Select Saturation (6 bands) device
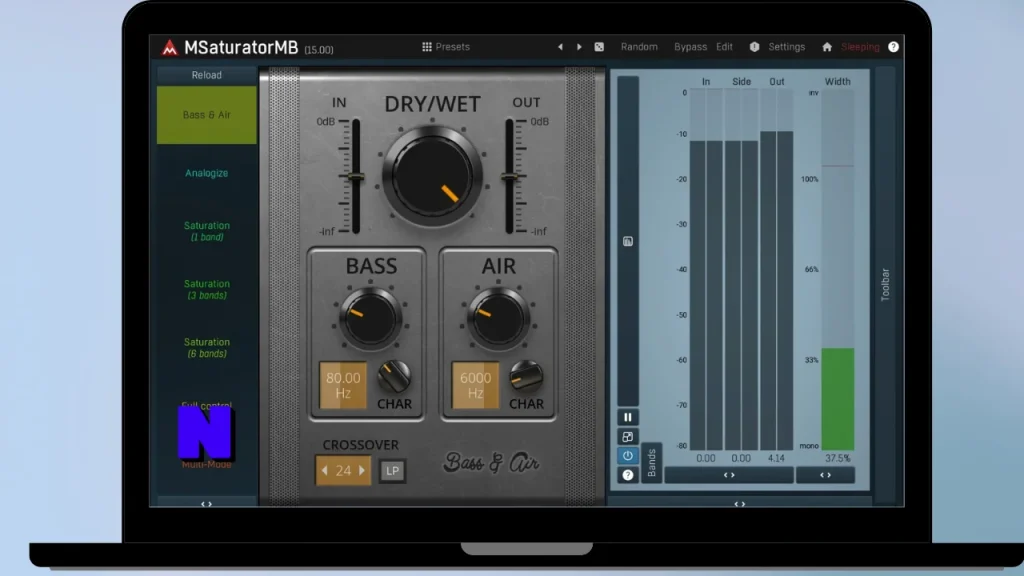1024x576 pixels. (x=206, y=347)
